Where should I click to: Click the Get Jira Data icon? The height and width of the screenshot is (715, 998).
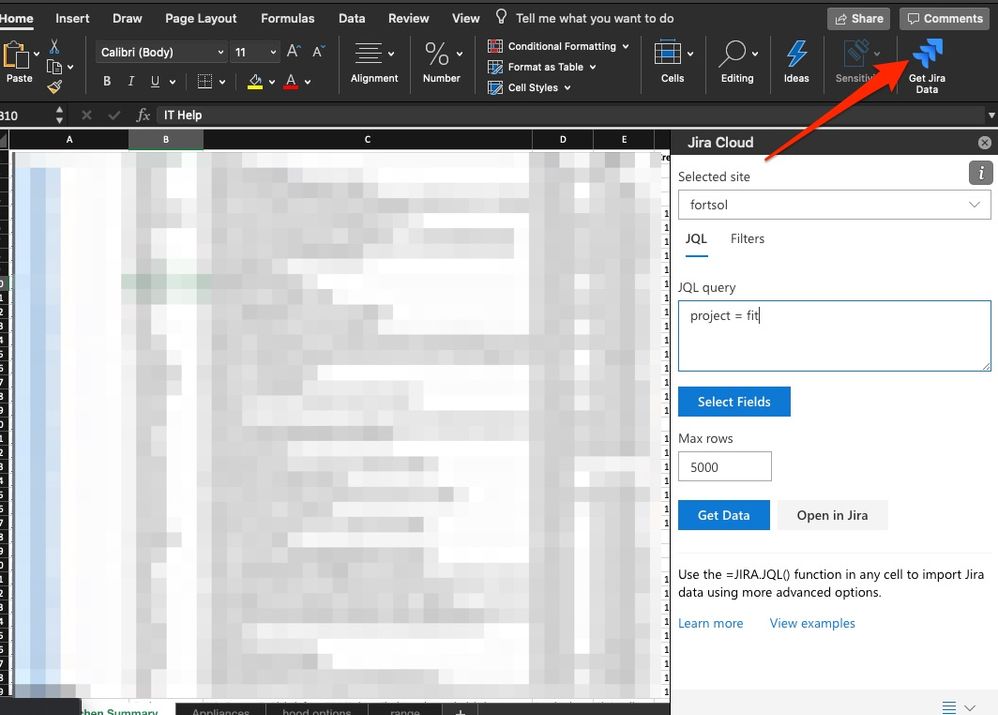tap(927, 53)
